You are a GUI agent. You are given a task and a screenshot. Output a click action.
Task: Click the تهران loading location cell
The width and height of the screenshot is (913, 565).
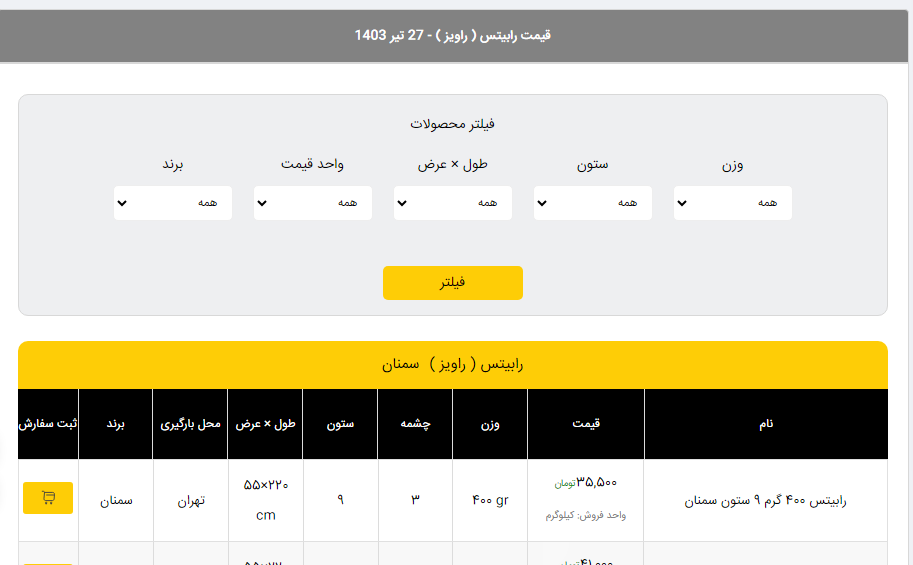pyautogui.click(x=190, y=500)
